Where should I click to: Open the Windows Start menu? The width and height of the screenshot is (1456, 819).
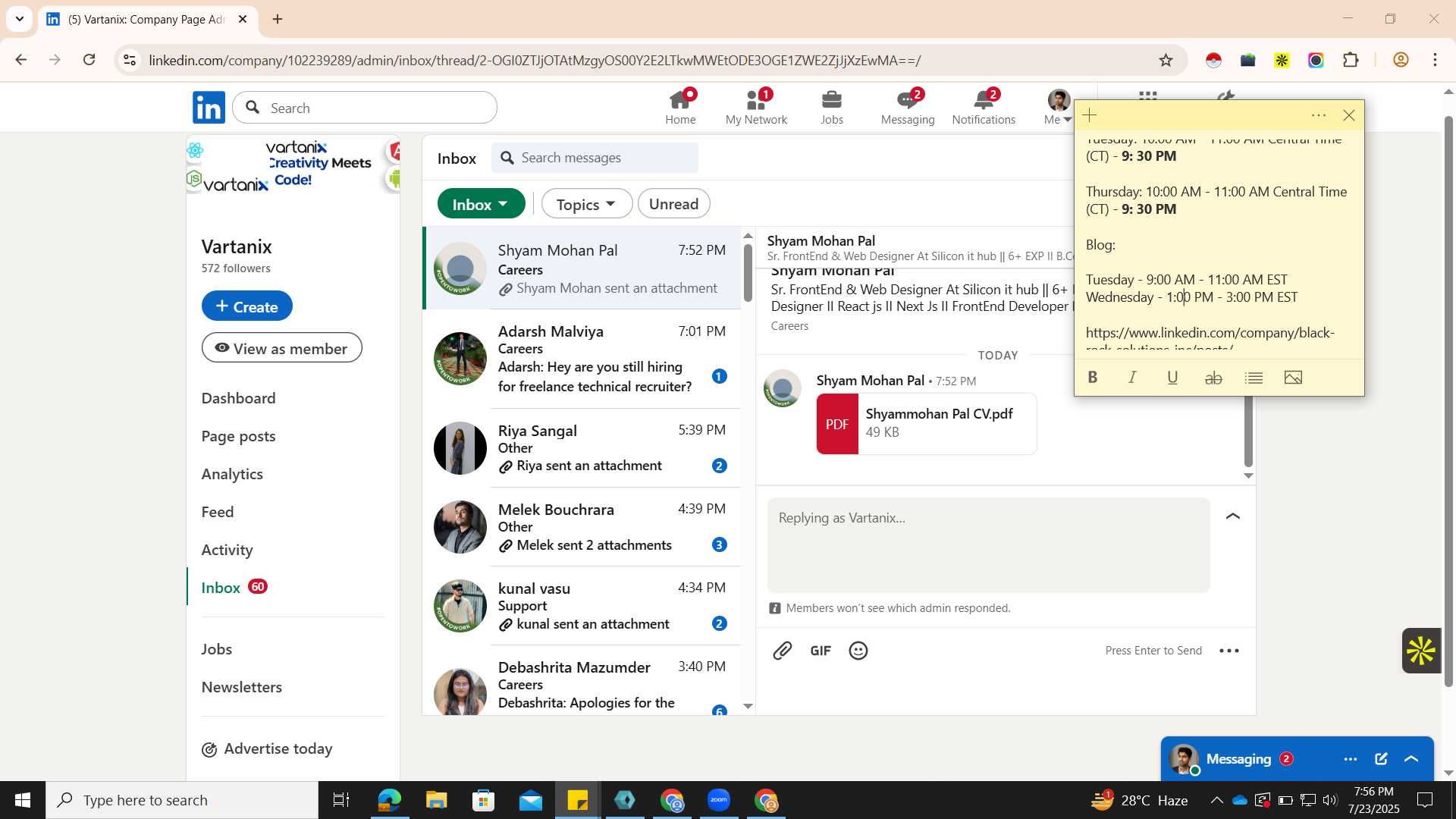(23, 800)
